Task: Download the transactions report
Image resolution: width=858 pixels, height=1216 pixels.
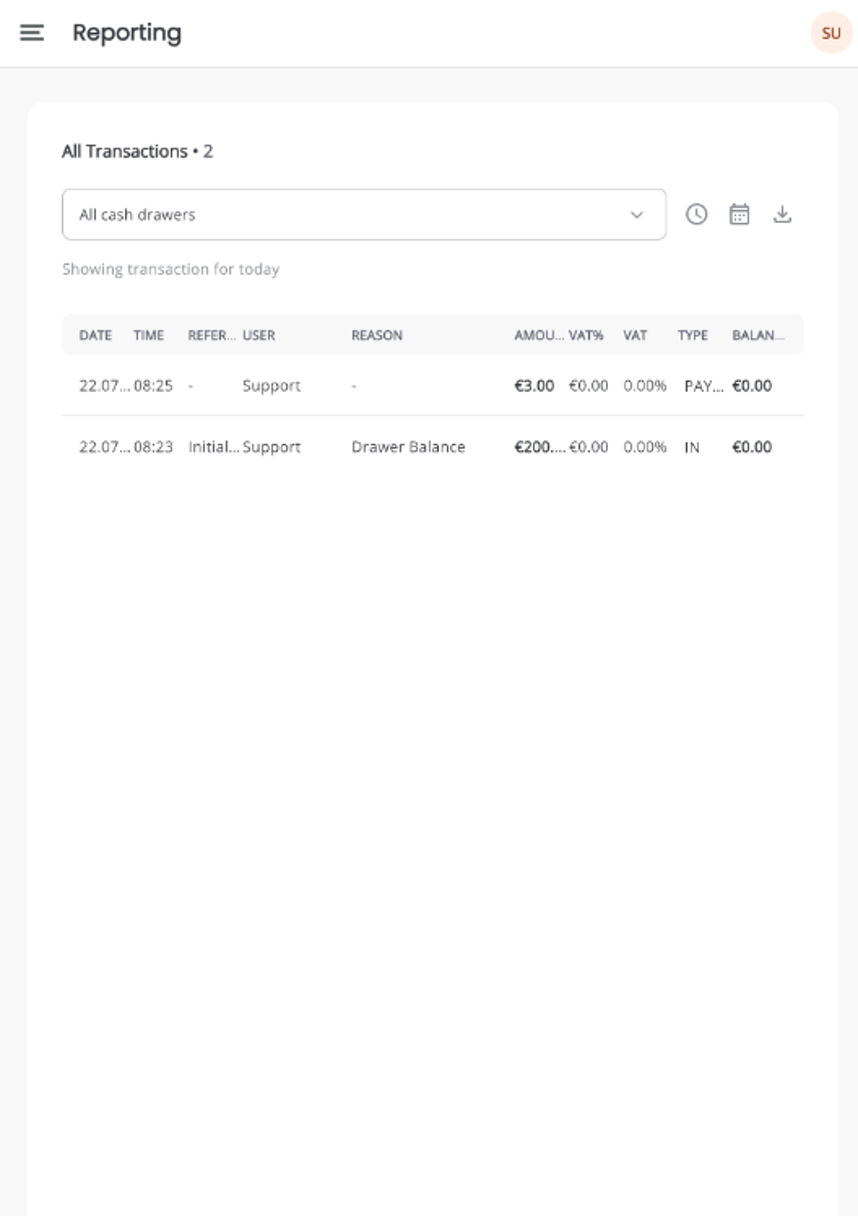Action: tap(782, 214)
